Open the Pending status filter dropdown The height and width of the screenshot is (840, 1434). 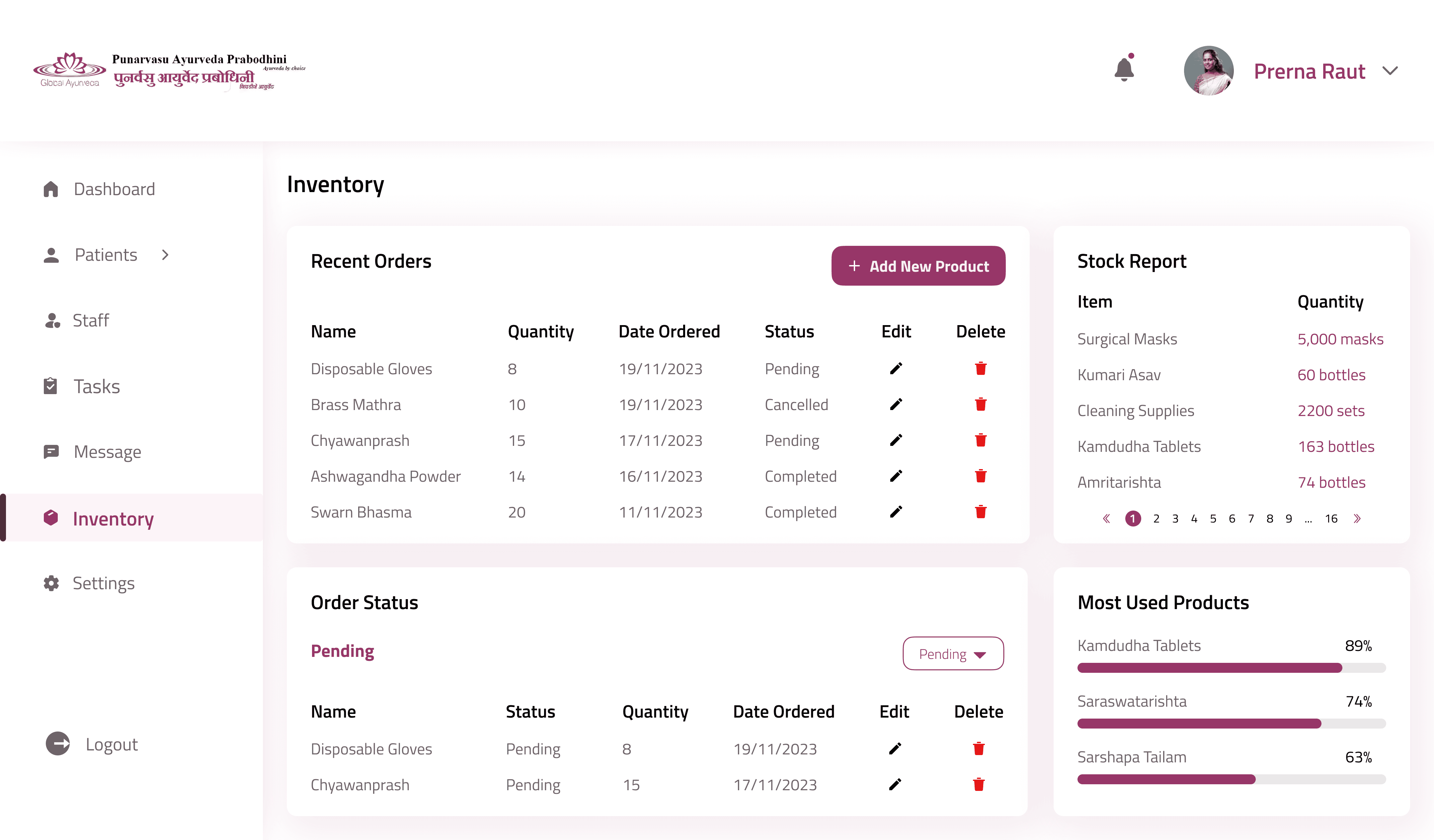(x=953, y=654)
